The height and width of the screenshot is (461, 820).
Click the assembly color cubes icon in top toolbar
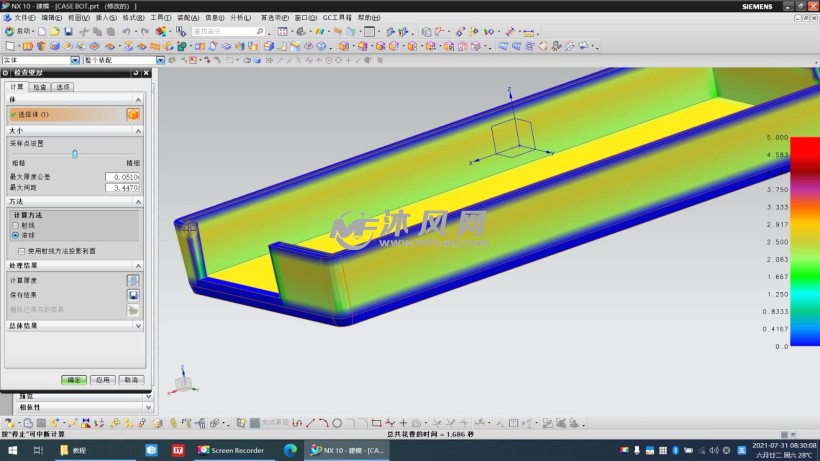pyautogui.click(x=161, y=32)
